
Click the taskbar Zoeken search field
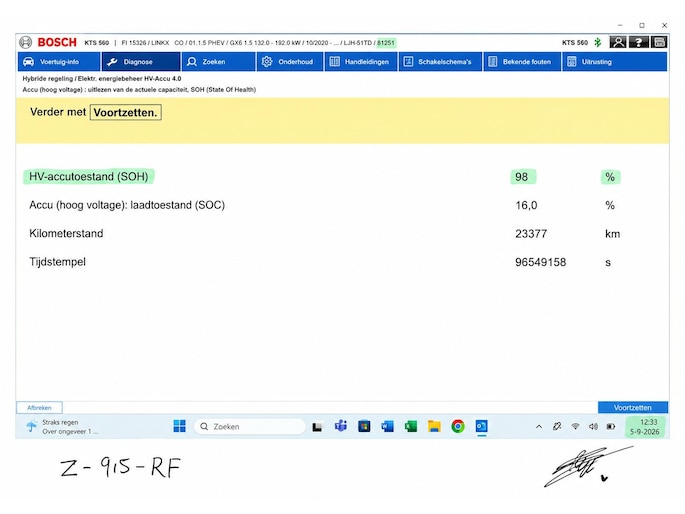[x=249, y=426]
